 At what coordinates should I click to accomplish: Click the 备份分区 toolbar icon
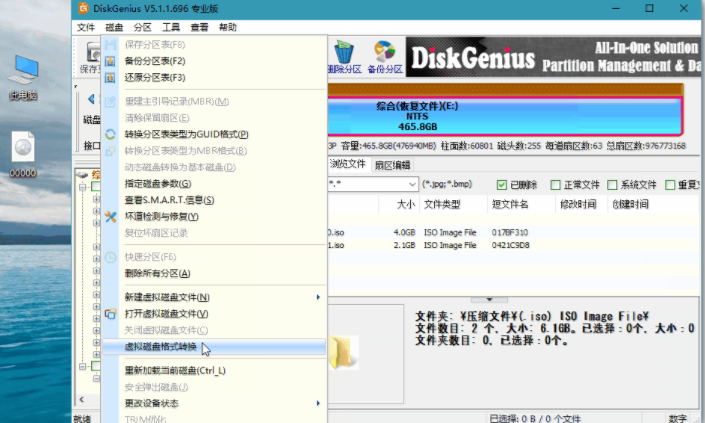point(384,52)
